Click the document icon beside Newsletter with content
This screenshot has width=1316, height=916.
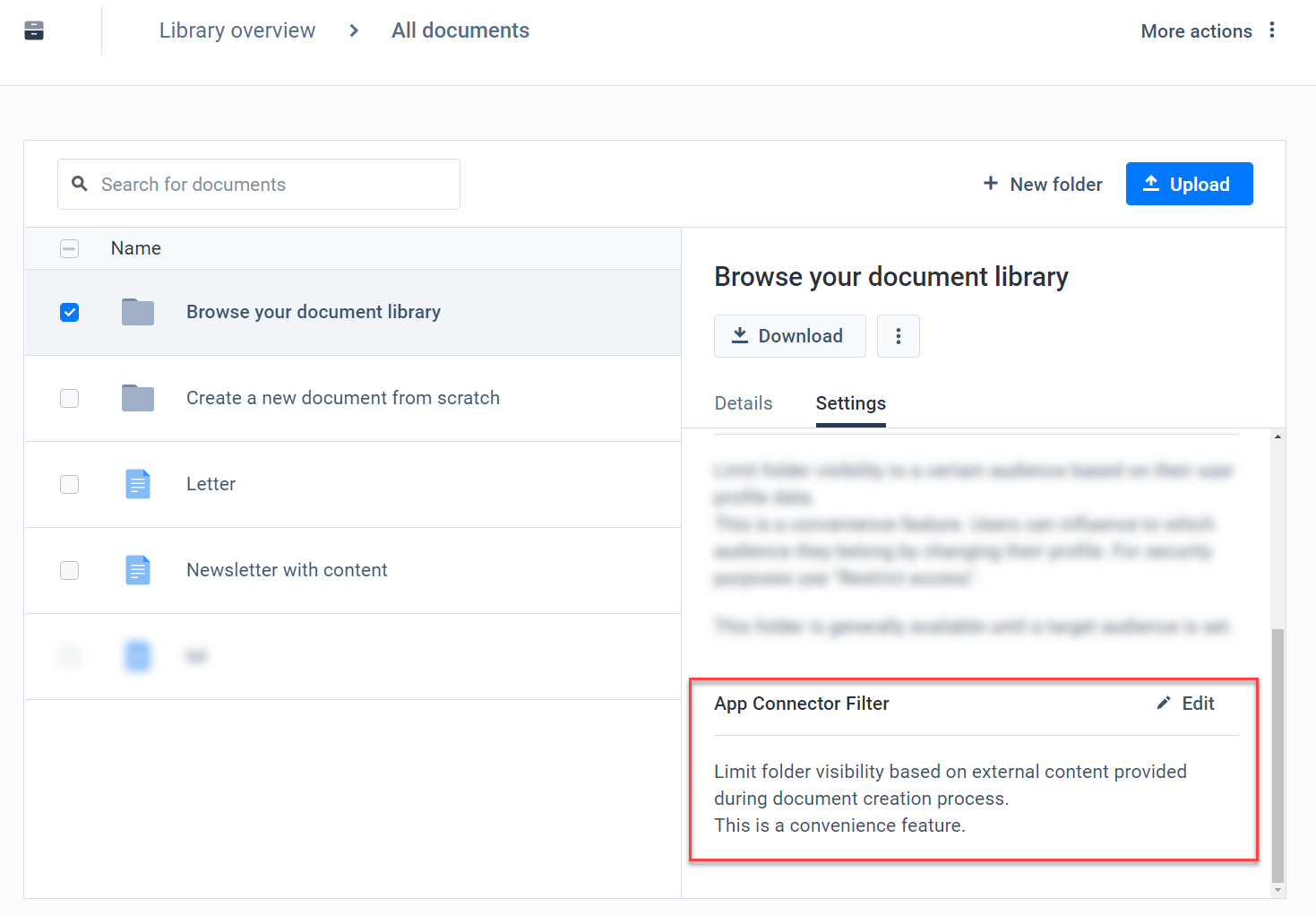click(137, 569)
